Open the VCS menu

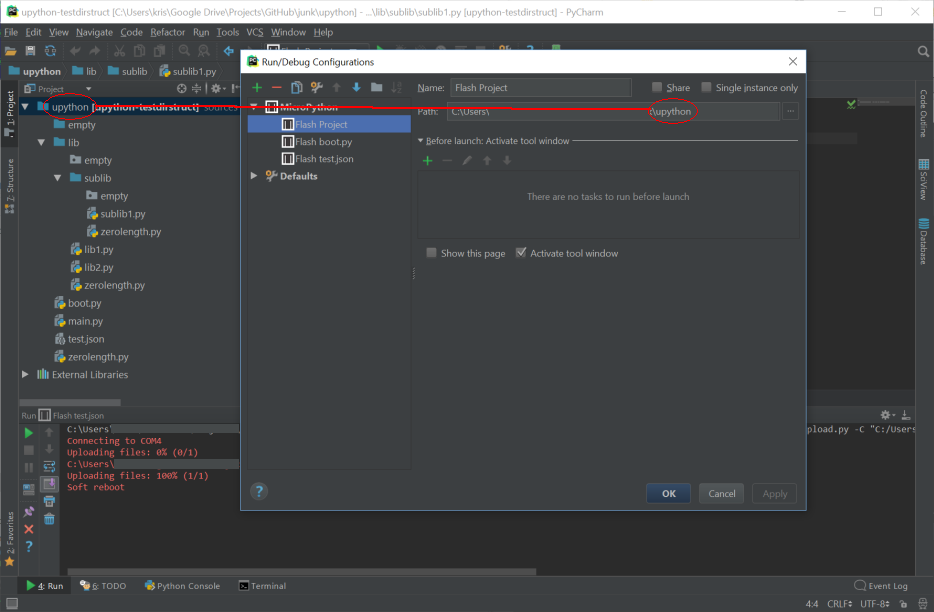coord(254,32)
